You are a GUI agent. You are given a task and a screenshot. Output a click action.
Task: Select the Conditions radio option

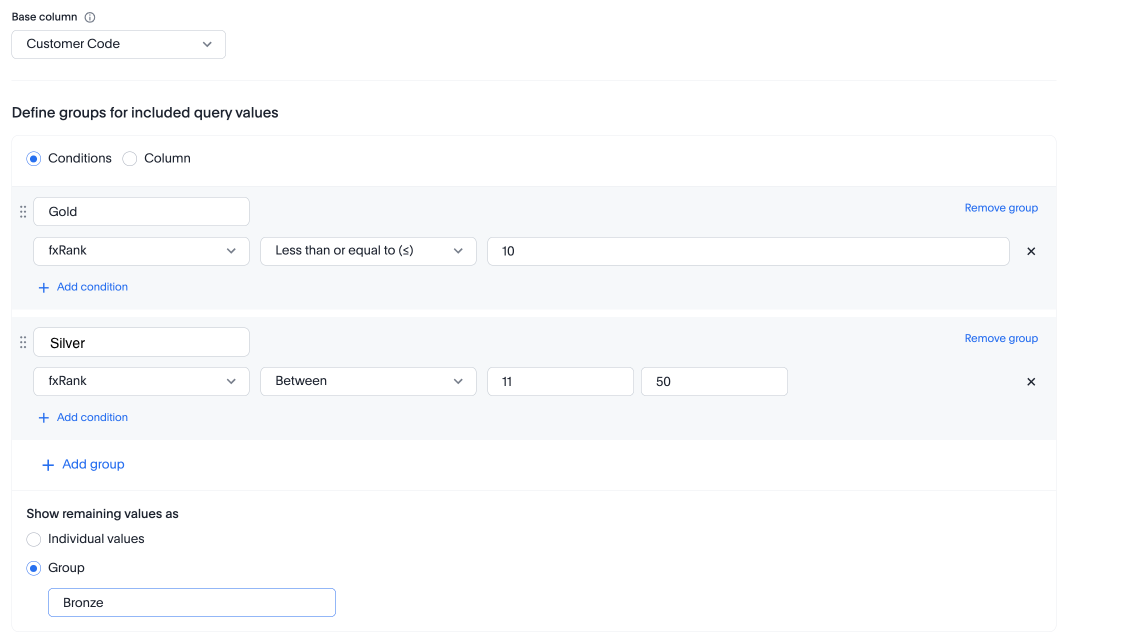33,158
